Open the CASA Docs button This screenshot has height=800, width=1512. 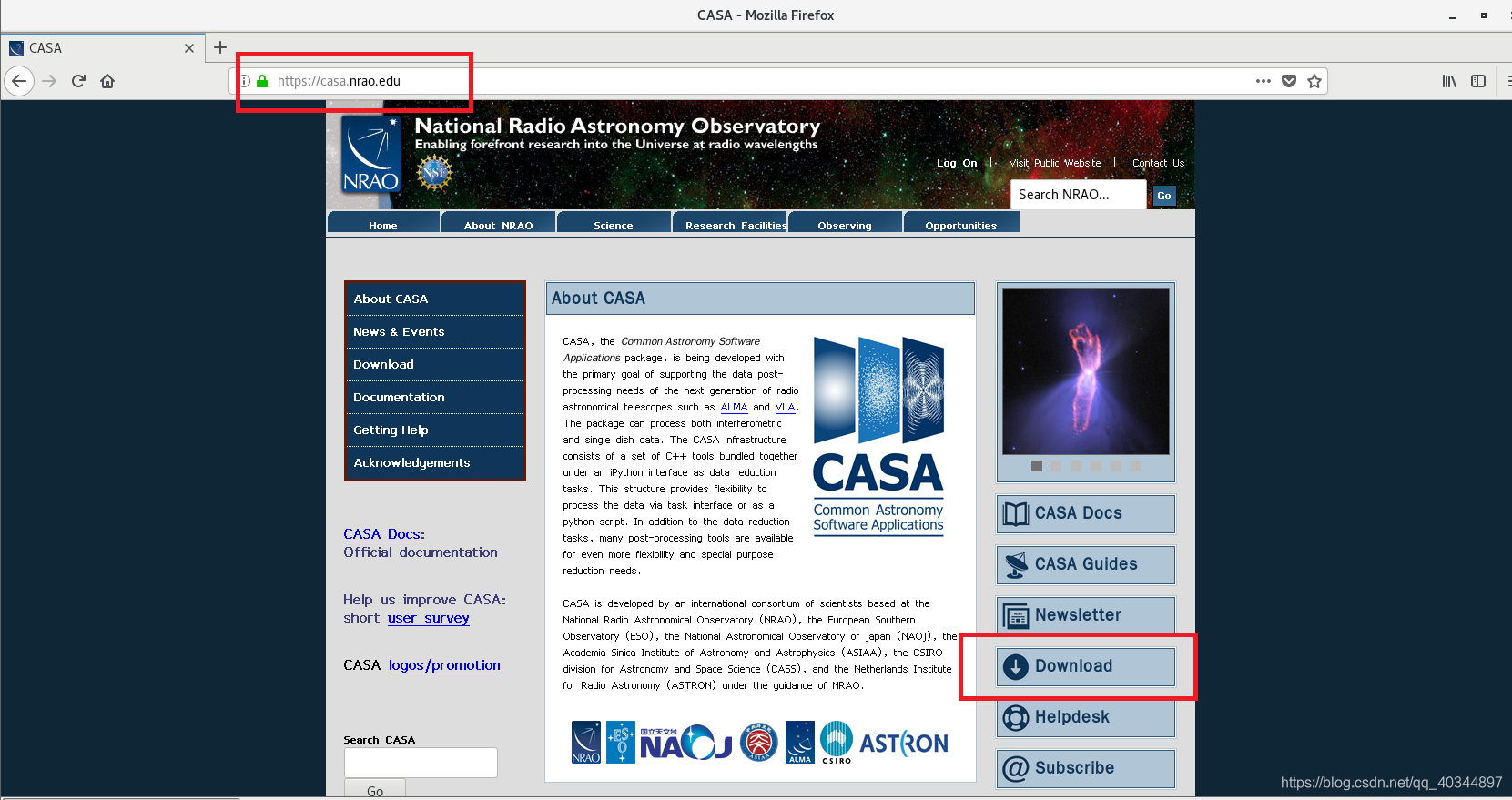(1086, 514)
